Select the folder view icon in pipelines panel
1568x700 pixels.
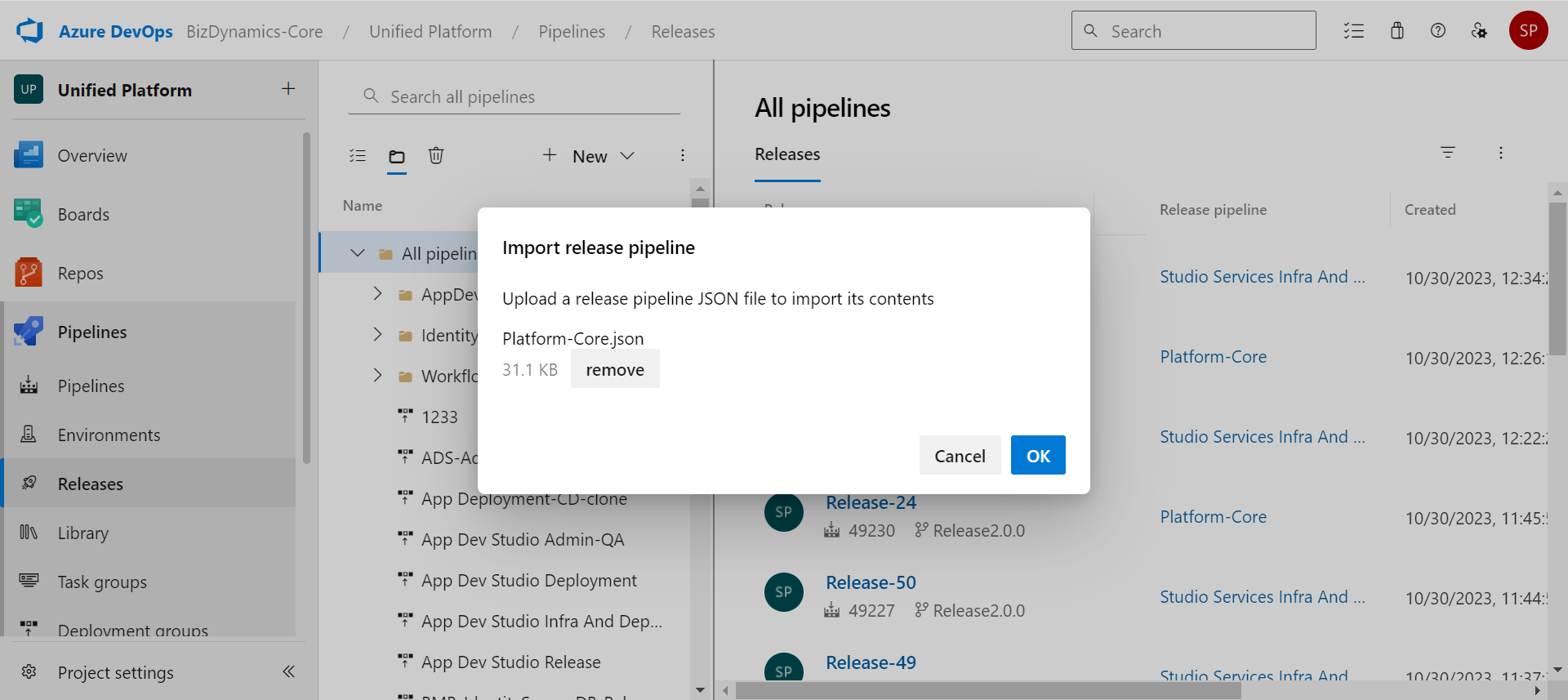397,156
